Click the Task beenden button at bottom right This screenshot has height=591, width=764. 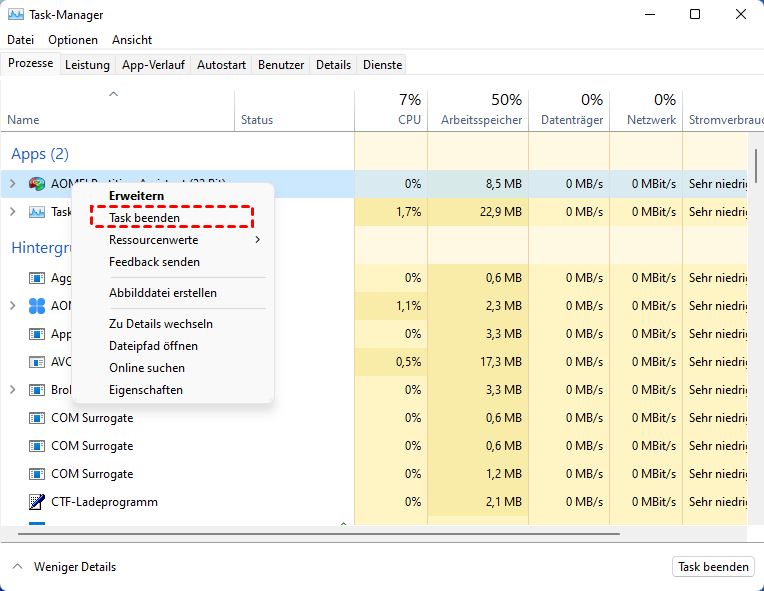(x=713, y=567)
